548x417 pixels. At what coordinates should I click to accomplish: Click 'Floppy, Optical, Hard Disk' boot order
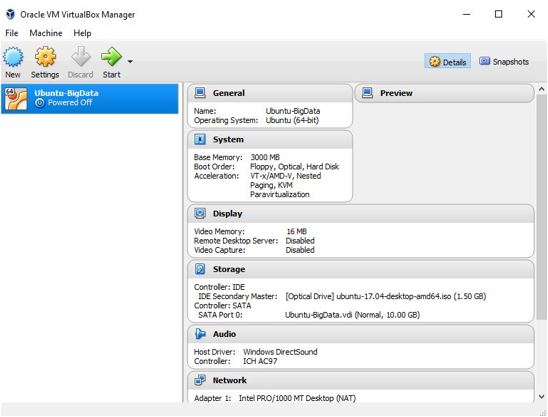pyautogui.click(x=295, y=166)
